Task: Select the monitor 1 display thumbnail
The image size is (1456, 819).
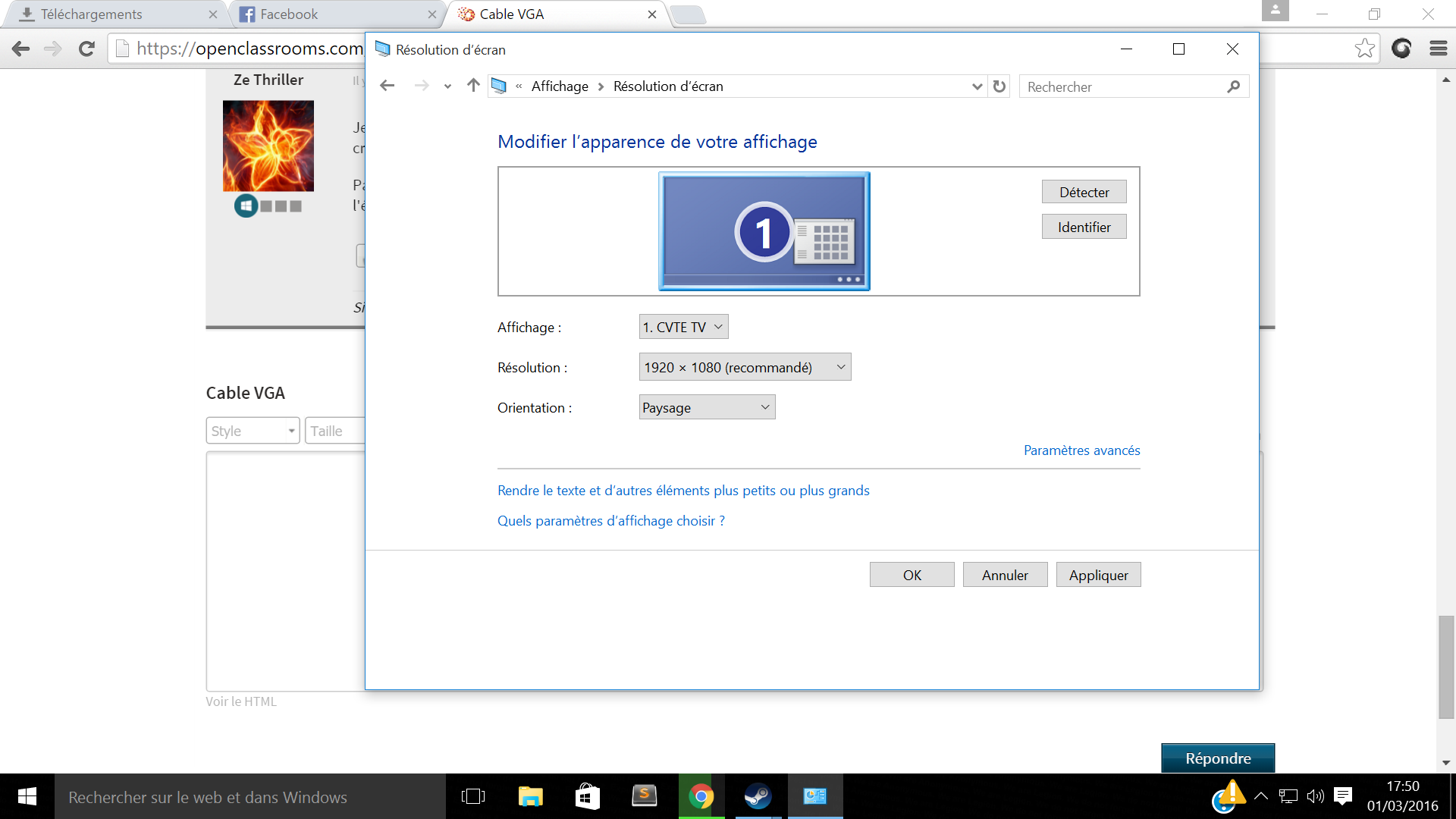Action: tap(764, 231)
